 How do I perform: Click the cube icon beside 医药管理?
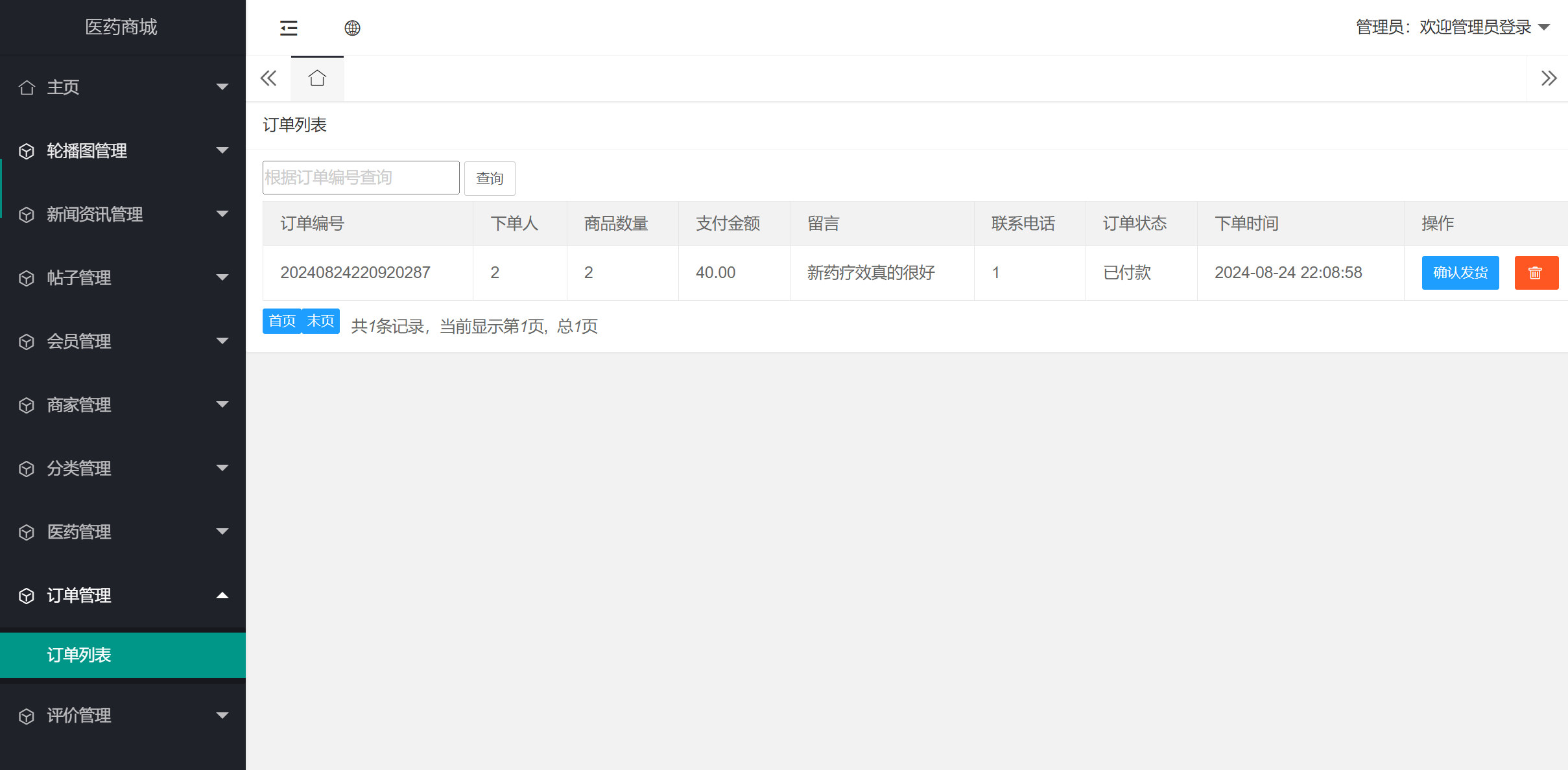(x=27, y=532)
